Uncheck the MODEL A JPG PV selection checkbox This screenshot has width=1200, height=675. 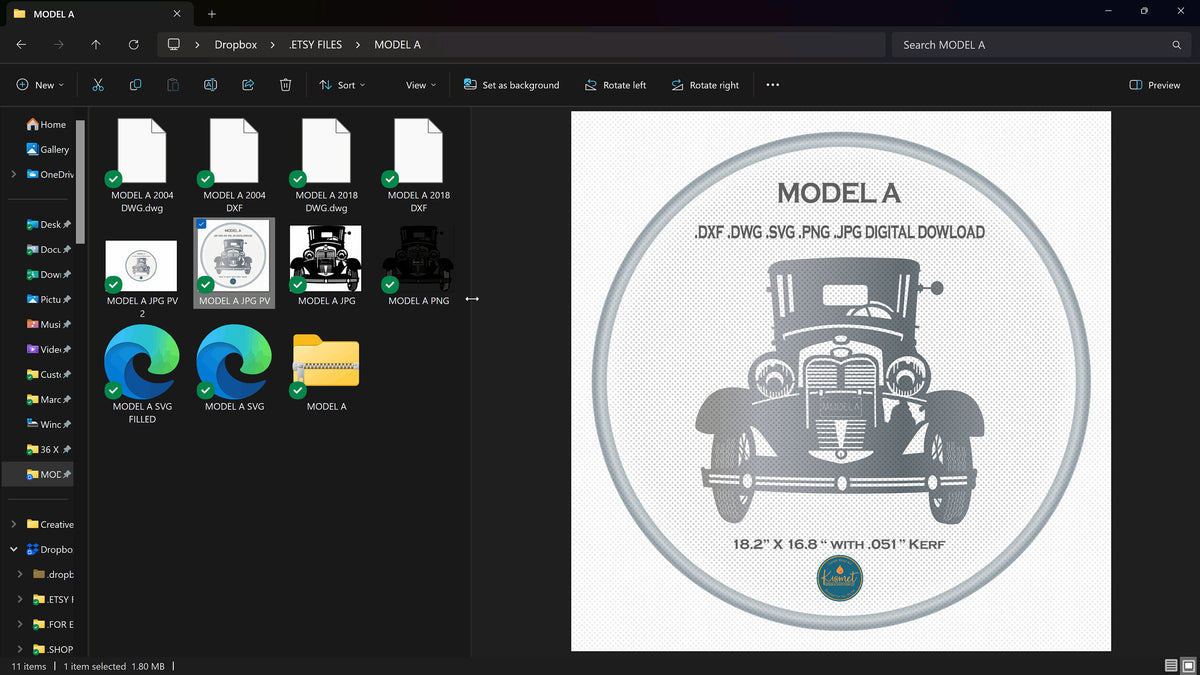pos(202,224)
